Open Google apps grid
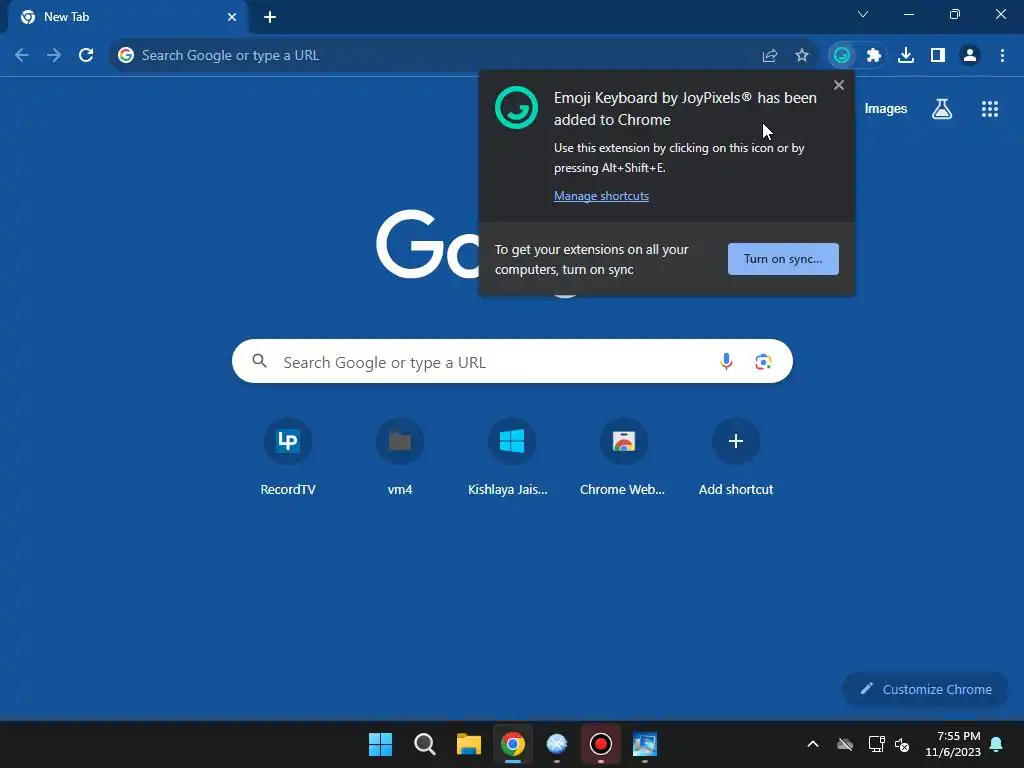1024x768 pixels. 990,109
